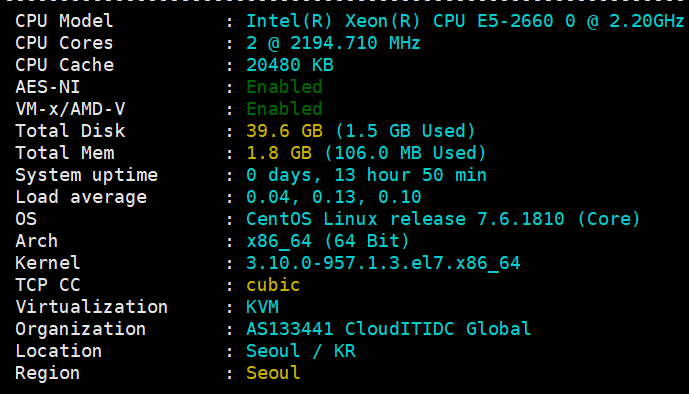
Task: Click the '(1.5 GB Used)' disk usage
Action: coord(405,130)
